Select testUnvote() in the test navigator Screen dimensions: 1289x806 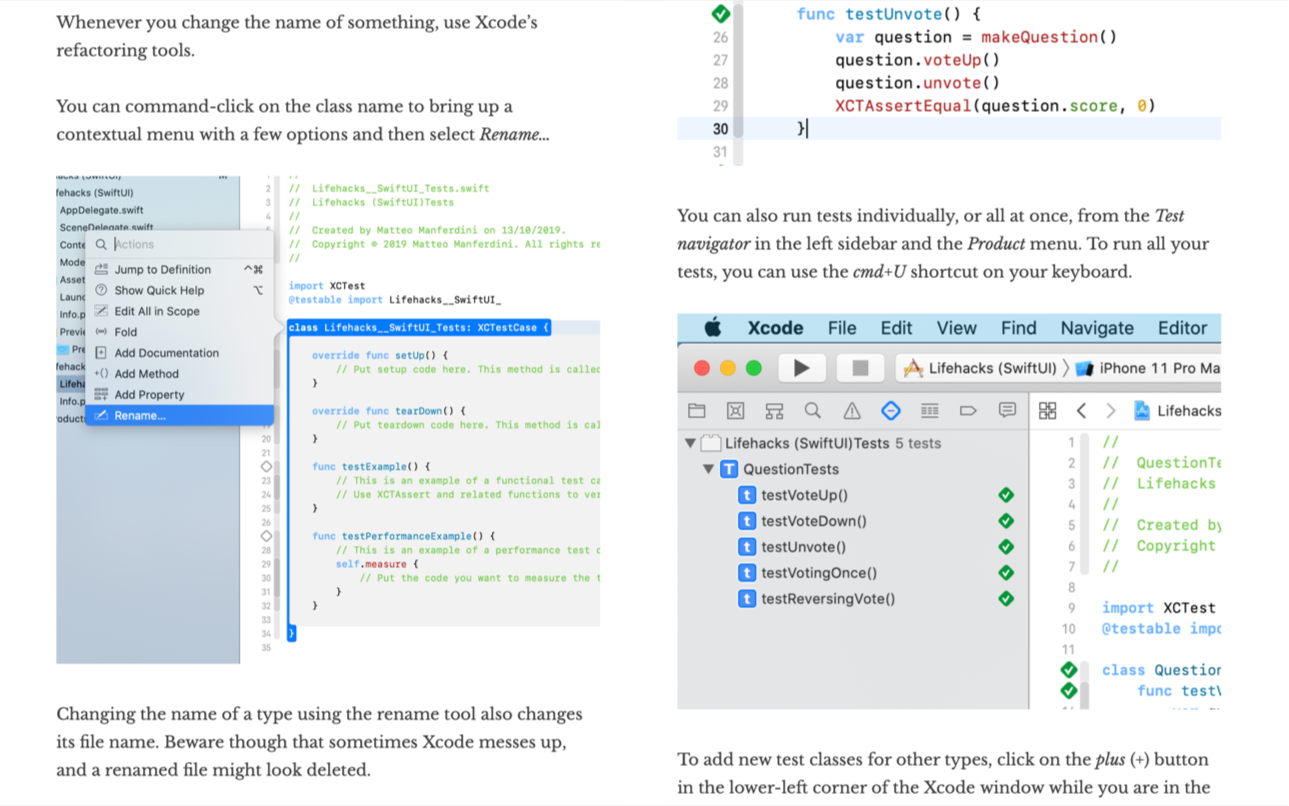coord(803,547)
